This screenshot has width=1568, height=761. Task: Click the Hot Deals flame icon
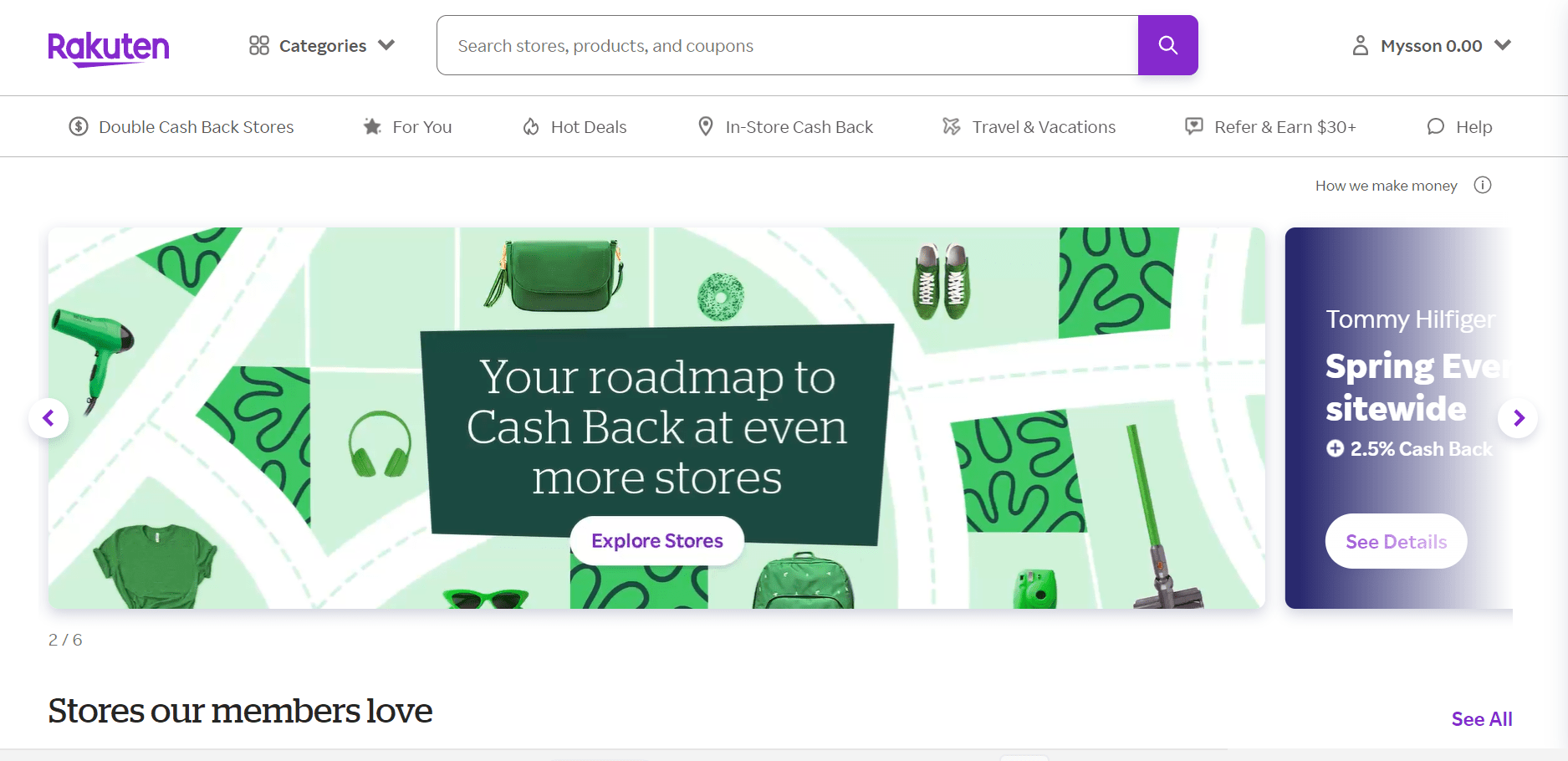coord(531,126)
